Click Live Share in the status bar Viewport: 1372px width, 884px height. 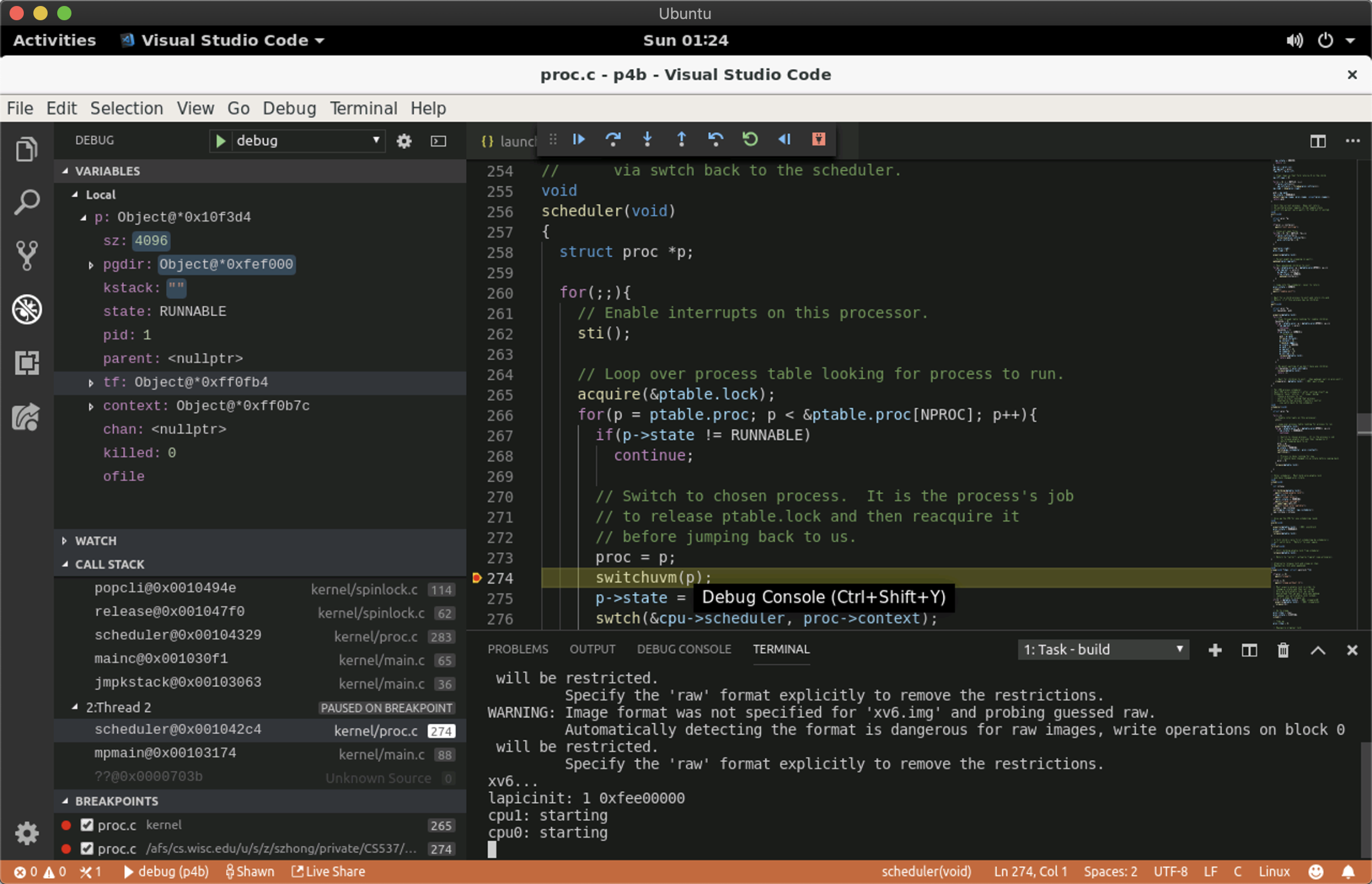329,872
